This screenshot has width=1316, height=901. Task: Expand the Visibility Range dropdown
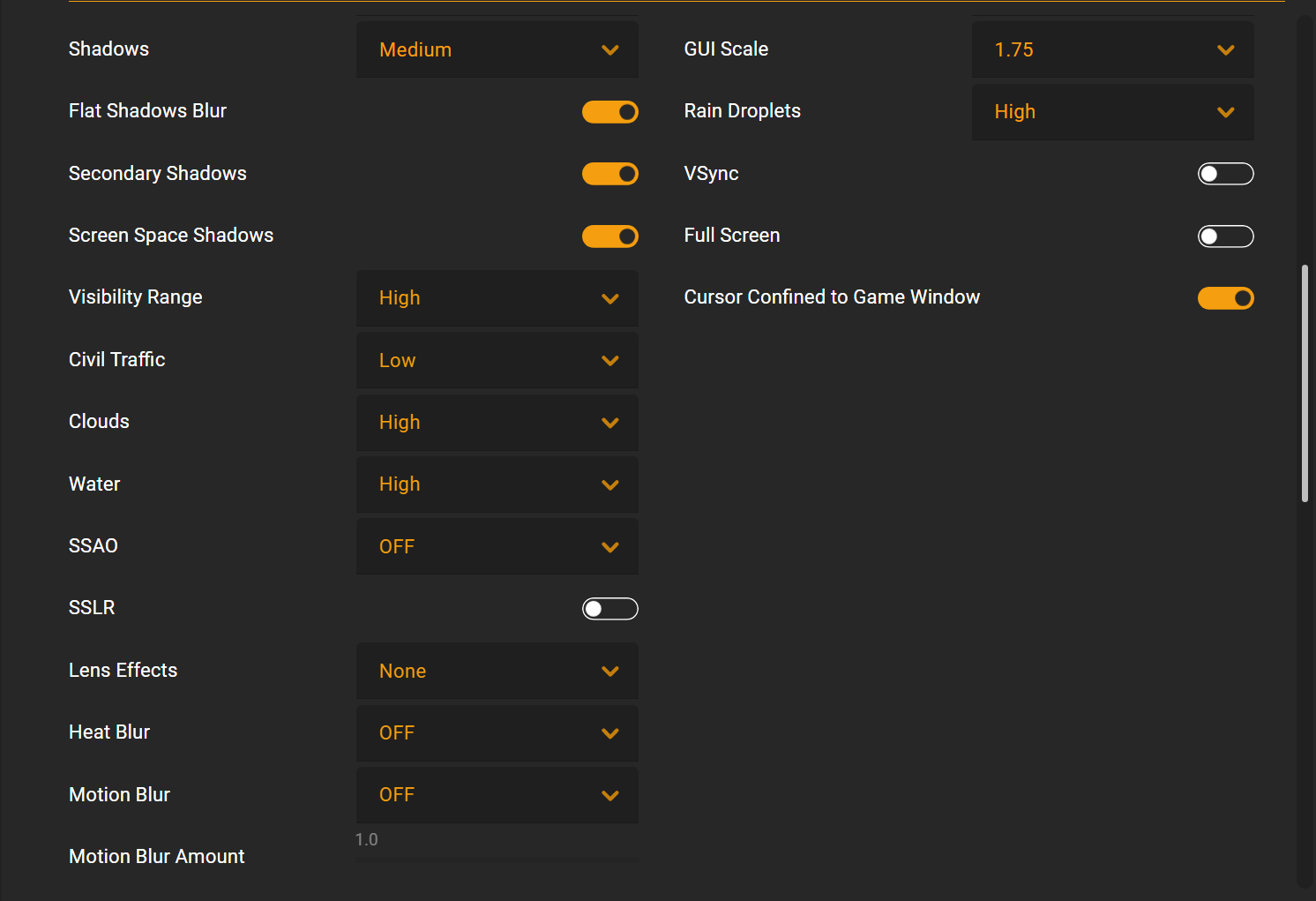(497, 298)
